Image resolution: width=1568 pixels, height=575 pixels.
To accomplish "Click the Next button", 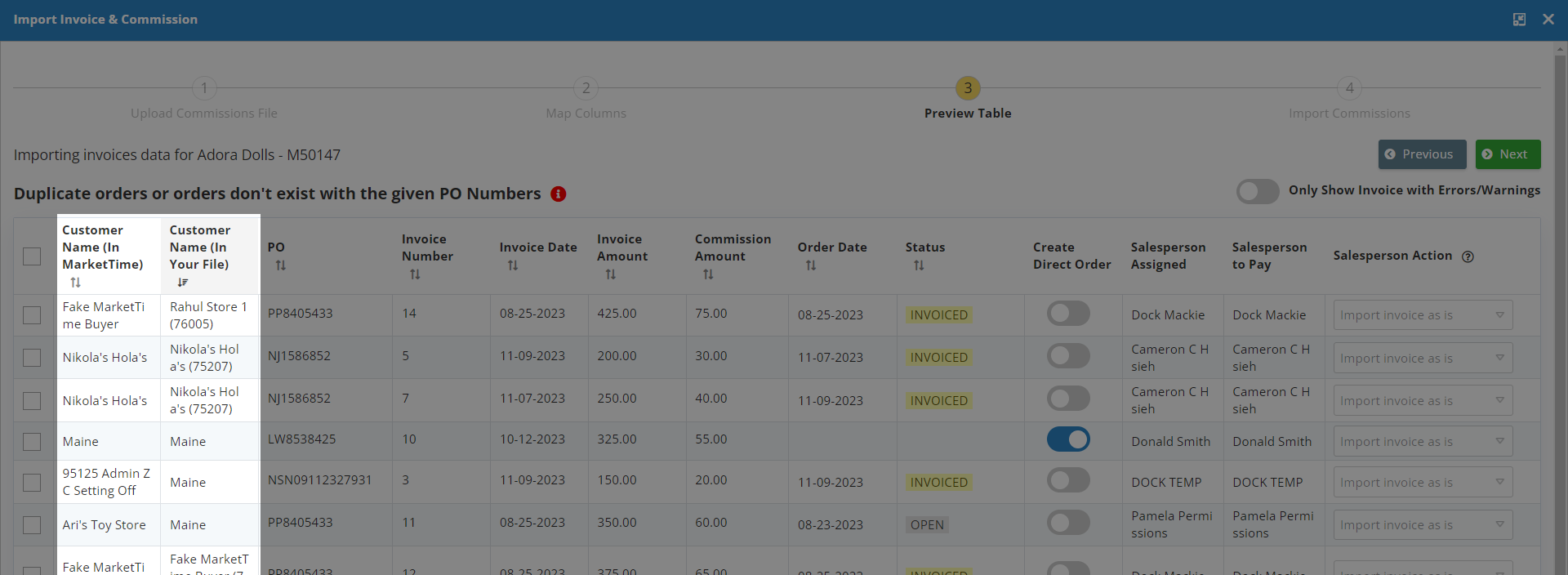I will pos(1508,154).
